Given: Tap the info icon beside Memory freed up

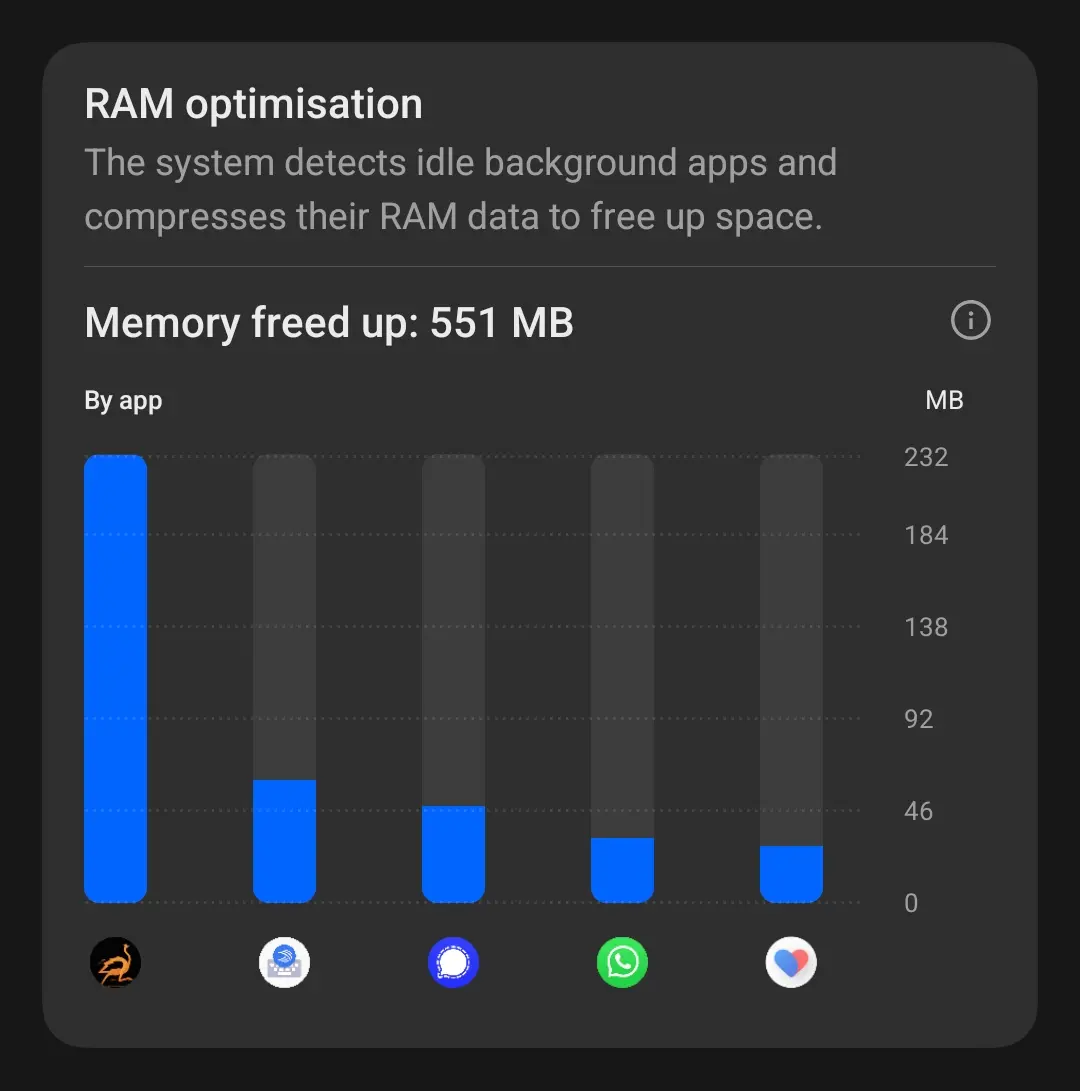Looking at the screenshot, I should click(x=970, y=321).
